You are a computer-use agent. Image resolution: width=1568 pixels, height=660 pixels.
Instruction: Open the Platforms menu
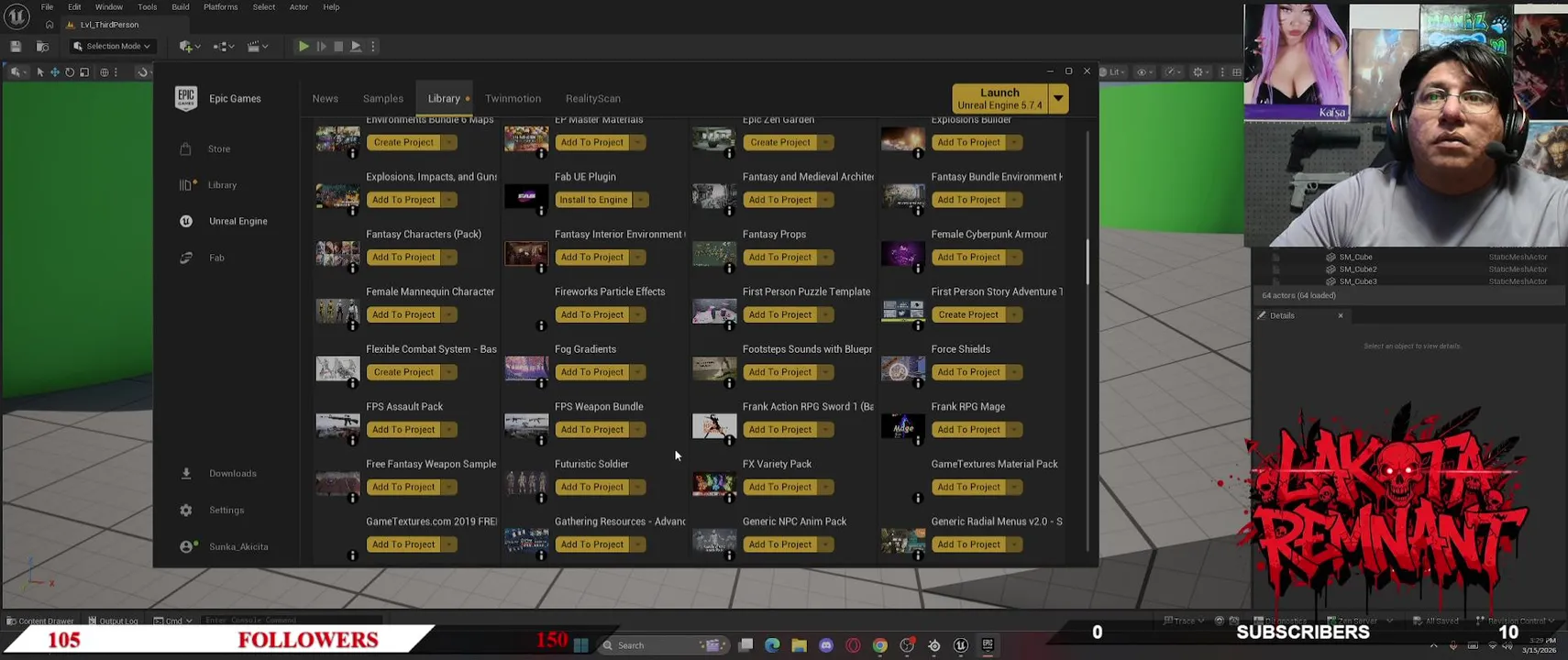tap(220, 6)
